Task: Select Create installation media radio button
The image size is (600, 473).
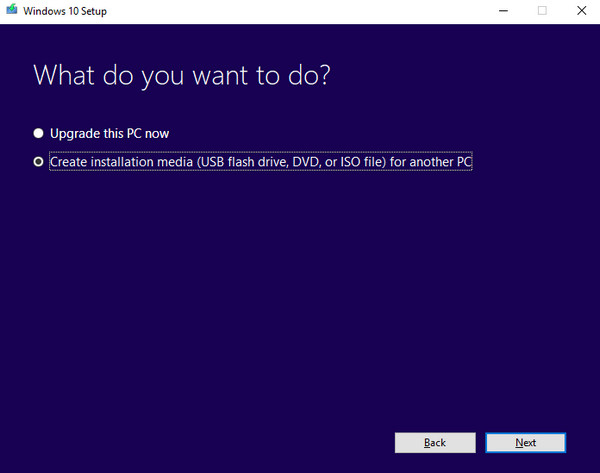Action: coord(38,162)
